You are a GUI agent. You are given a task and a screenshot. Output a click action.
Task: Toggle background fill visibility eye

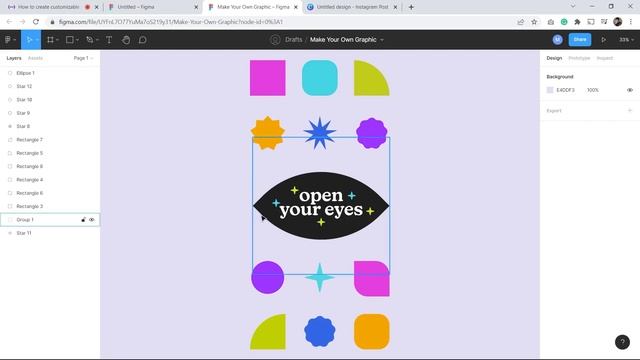pos(630,90)
